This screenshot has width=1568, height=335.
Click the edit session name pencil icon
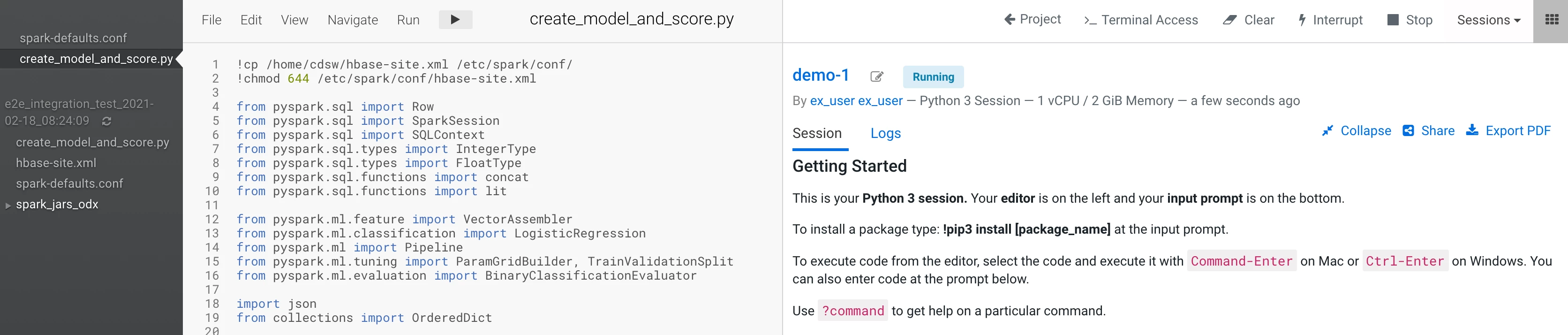pyautogui.click(x=876, y=77)
